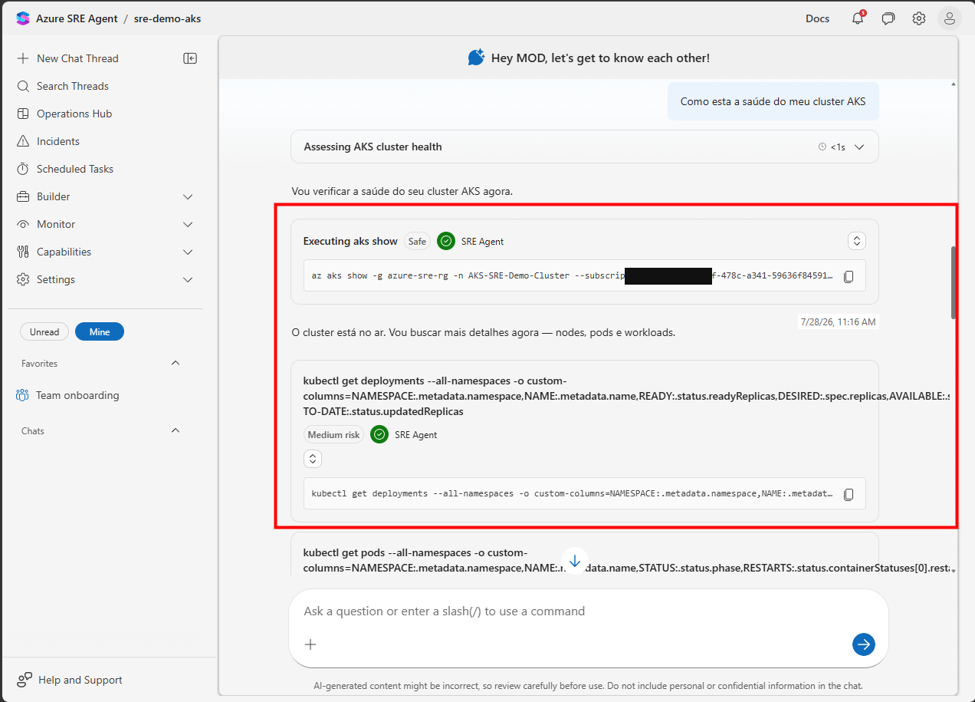Click the Safe risk badge
975x702 pixels.
click(x=417, y=241)
